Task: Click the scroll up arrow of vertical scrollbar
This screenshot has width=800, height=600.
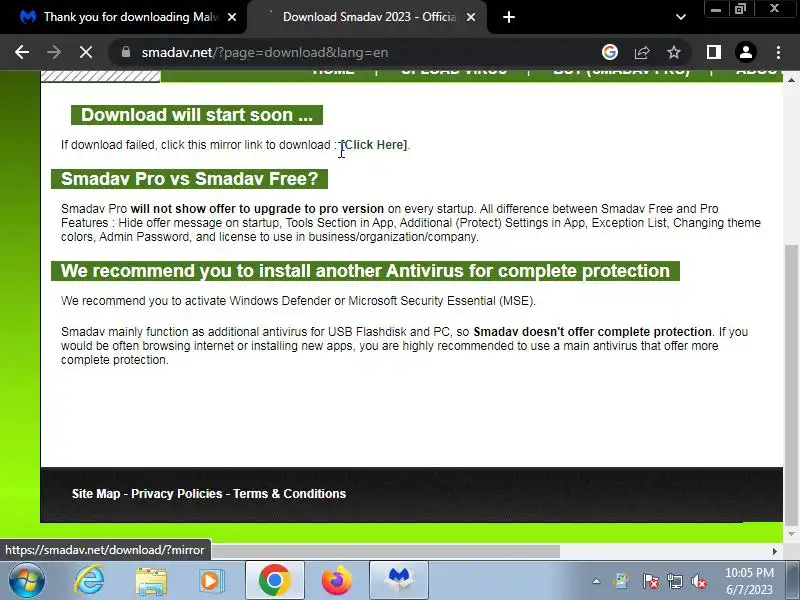Action: [791, 80]
